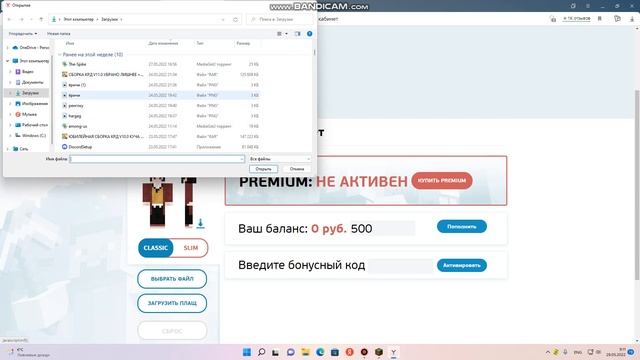Toggle the preview pane icon in dialog

coord(297,33)
